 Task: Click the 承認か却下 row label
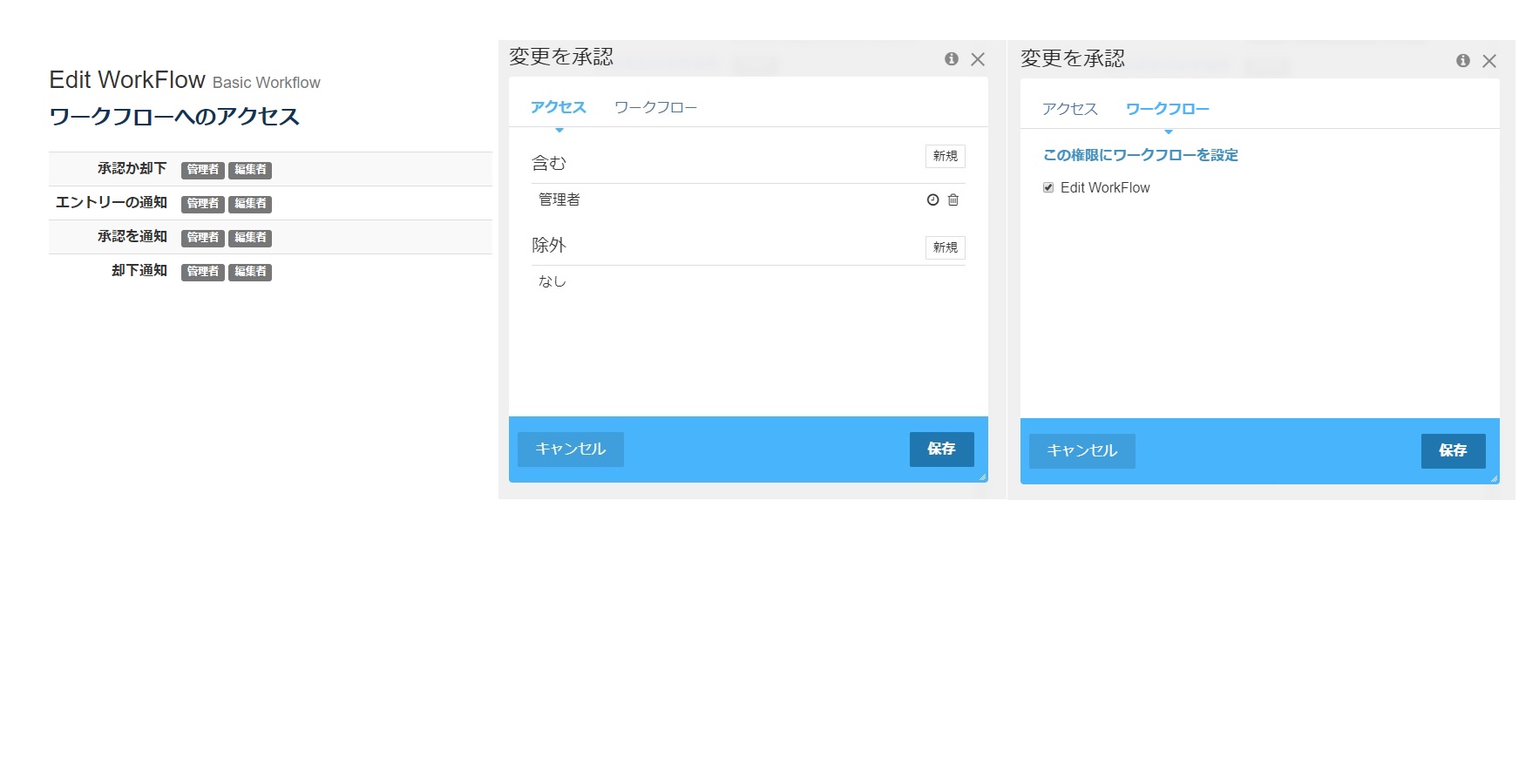tap(132, 168)
